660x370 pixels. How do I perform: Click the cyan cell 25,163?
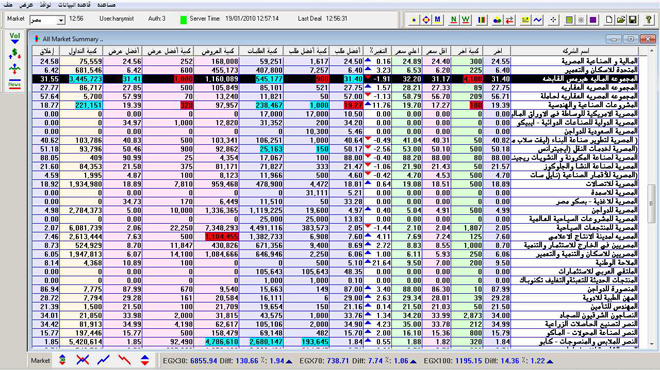pos(271,149)
